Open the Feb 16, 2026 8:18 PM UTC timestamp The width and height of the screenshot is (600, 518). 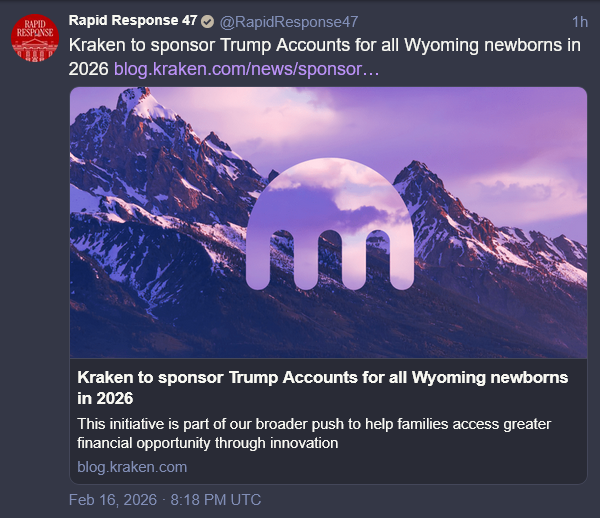click(x=164, y=500)
